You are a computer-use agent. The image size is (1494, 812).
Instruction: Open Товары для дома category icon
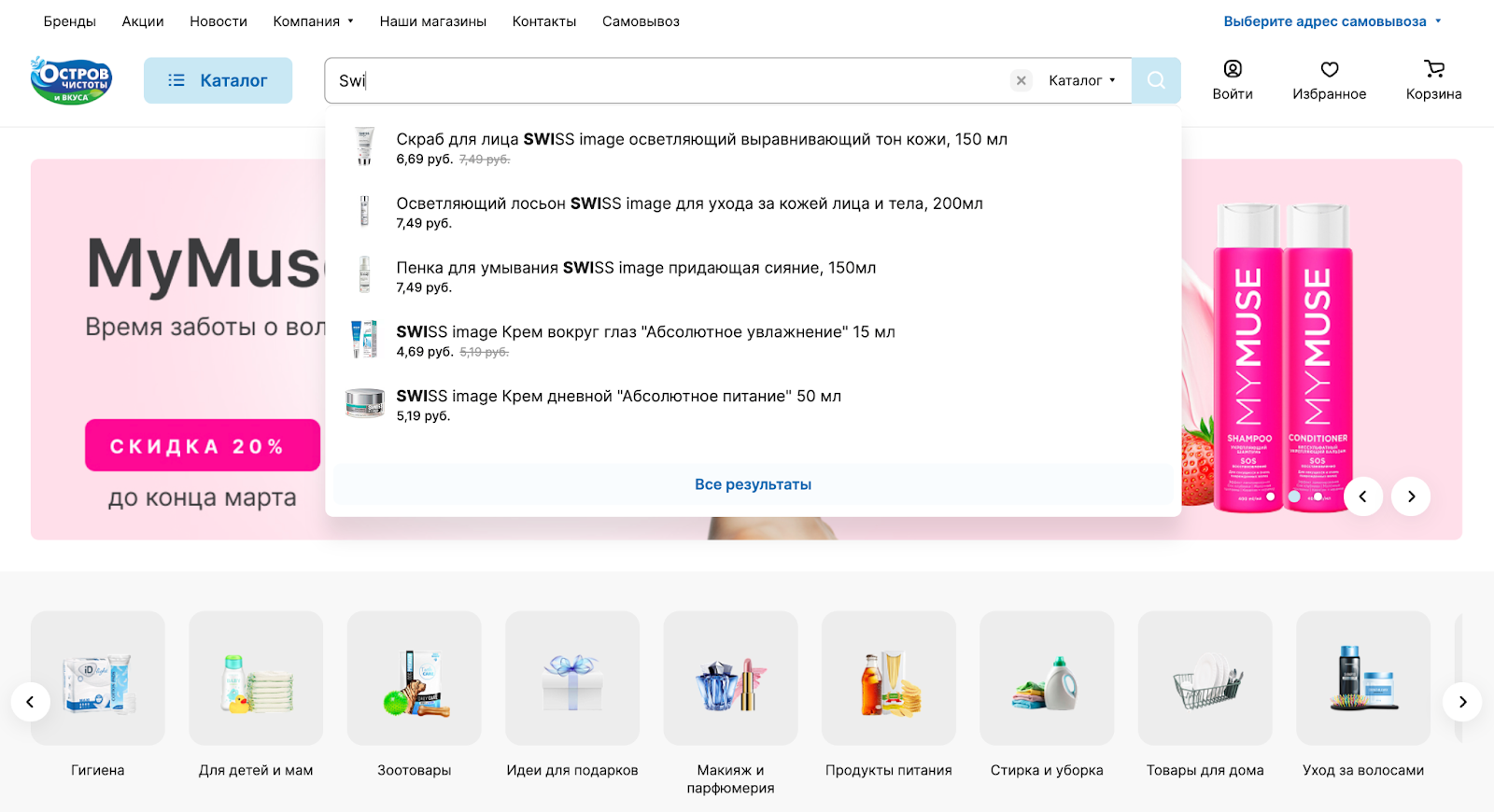1205,679
